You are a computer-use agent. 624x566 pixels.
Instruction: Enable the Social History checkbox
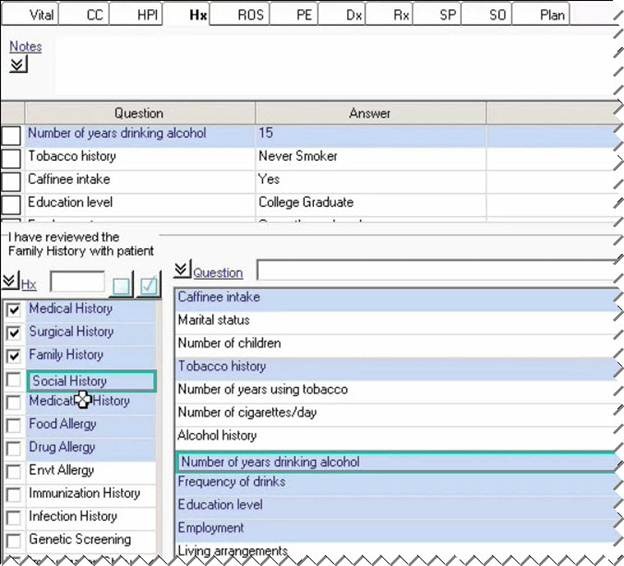click(x=13, y=380)
